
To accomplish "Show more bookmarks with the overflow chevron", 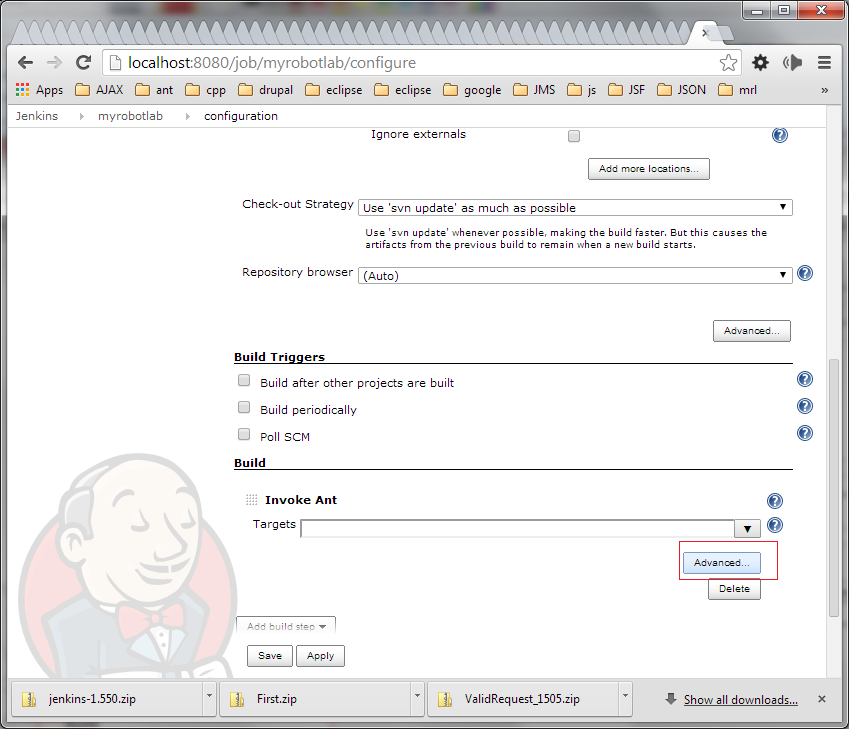I will click(x=824, y=90).
